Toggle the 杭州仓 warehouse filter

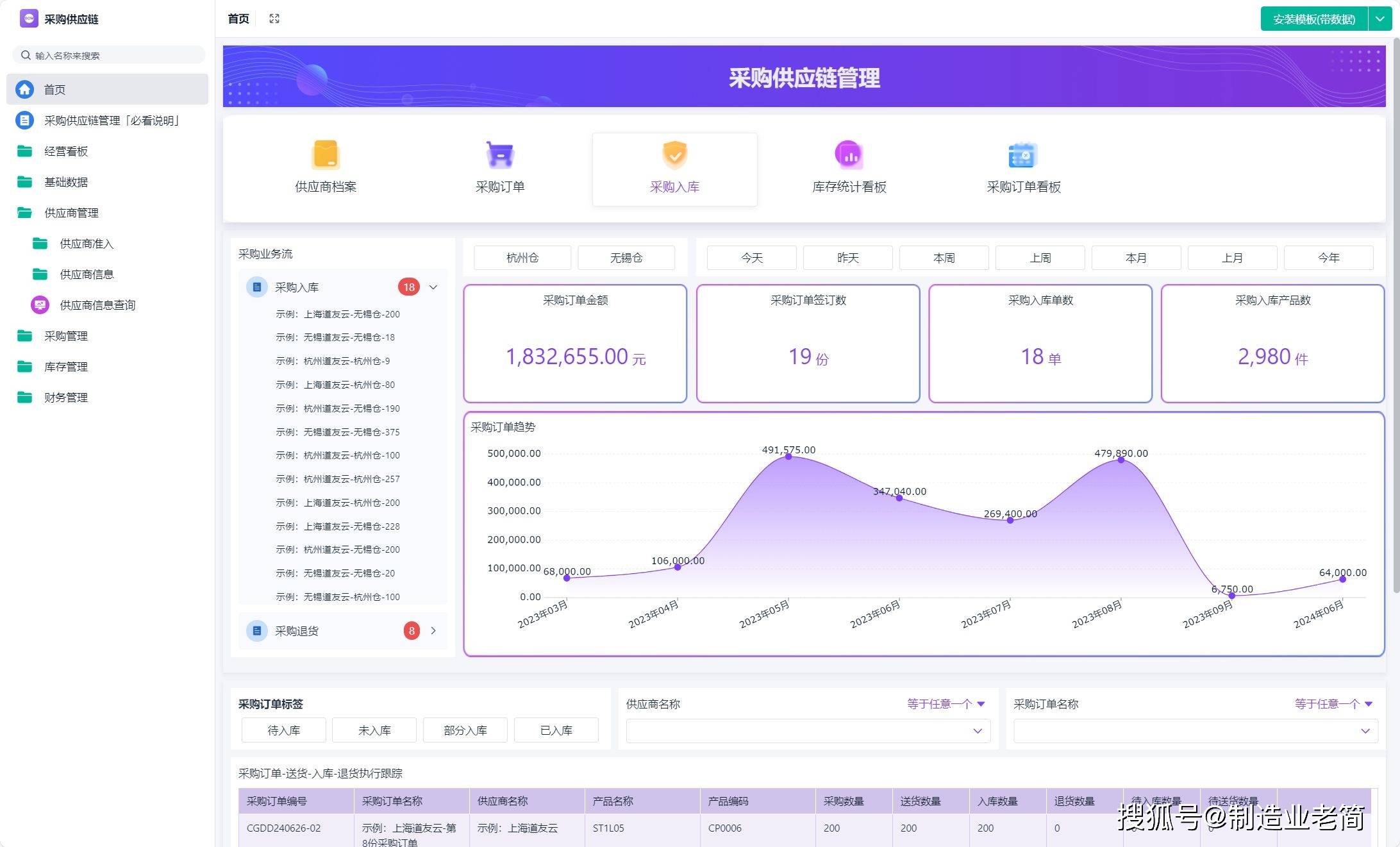(521, 258)
